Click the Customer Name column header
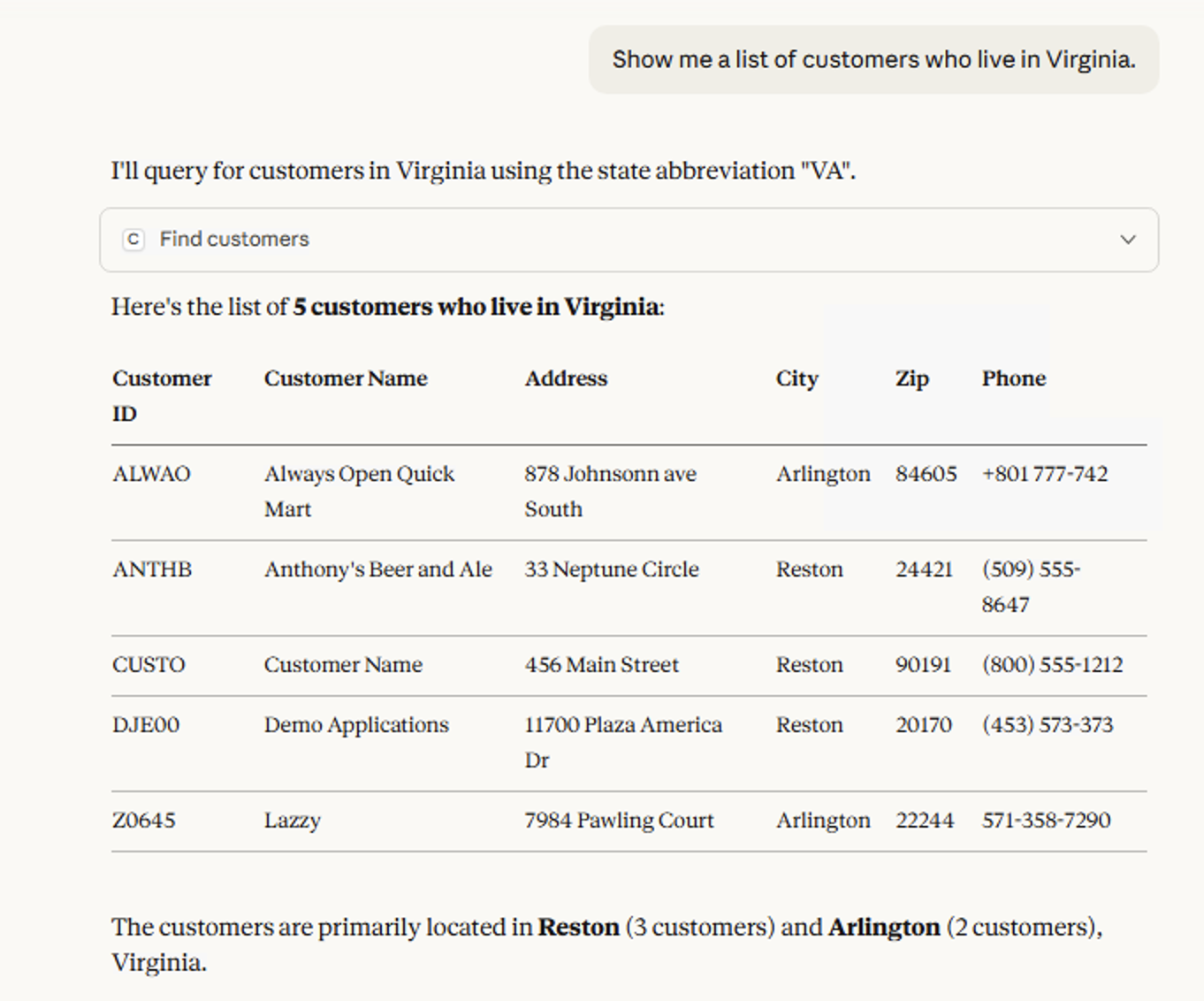This screenshot has width=1204, height=1001. (346, 378)
